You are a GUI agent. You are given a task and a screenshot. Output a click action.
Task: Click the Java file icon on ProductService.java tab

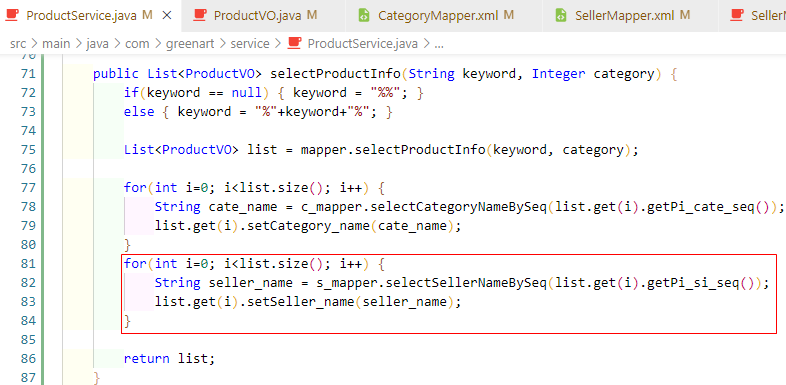(12, 15)
